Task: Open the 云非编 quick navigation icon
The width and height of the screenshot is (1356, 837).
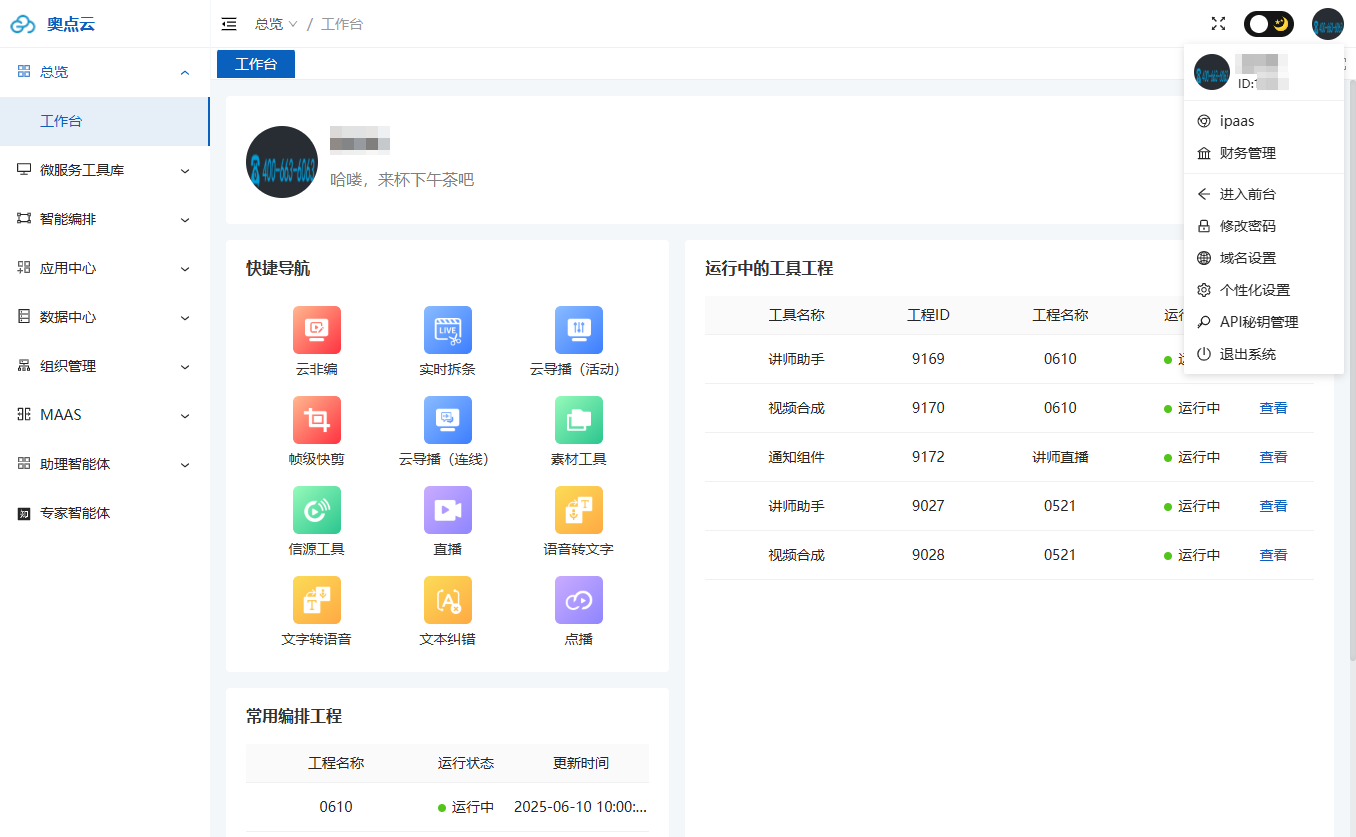Action: tap(317, 330)
